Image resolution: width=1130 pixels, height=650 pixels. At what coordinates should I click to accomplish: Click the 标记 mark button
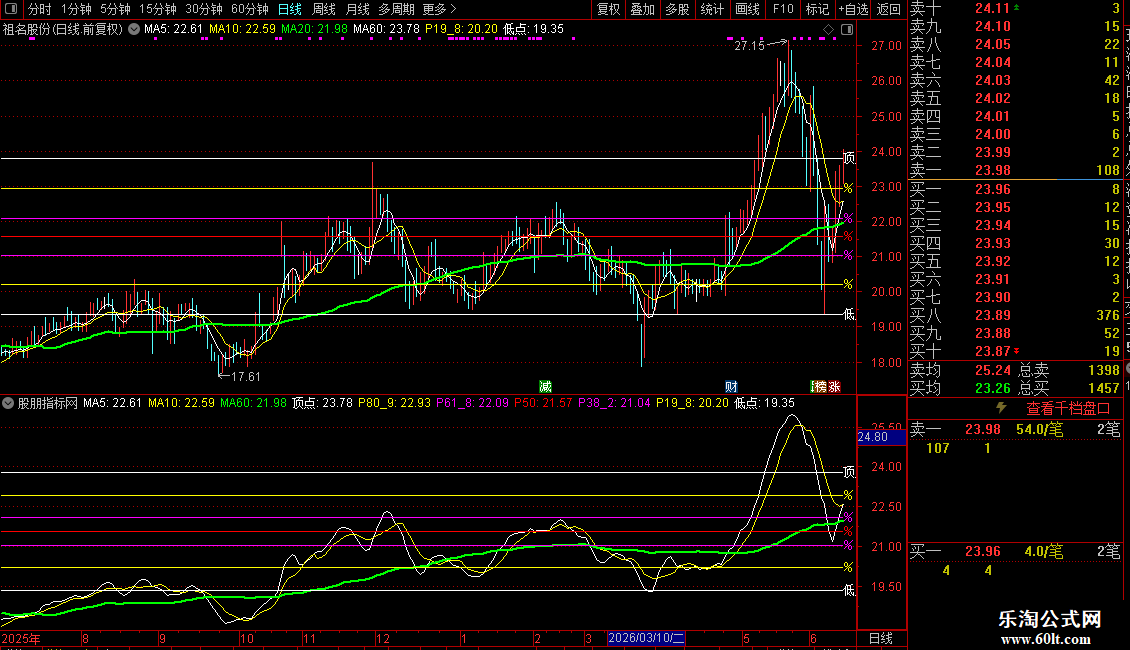click(x=817, y=9)
